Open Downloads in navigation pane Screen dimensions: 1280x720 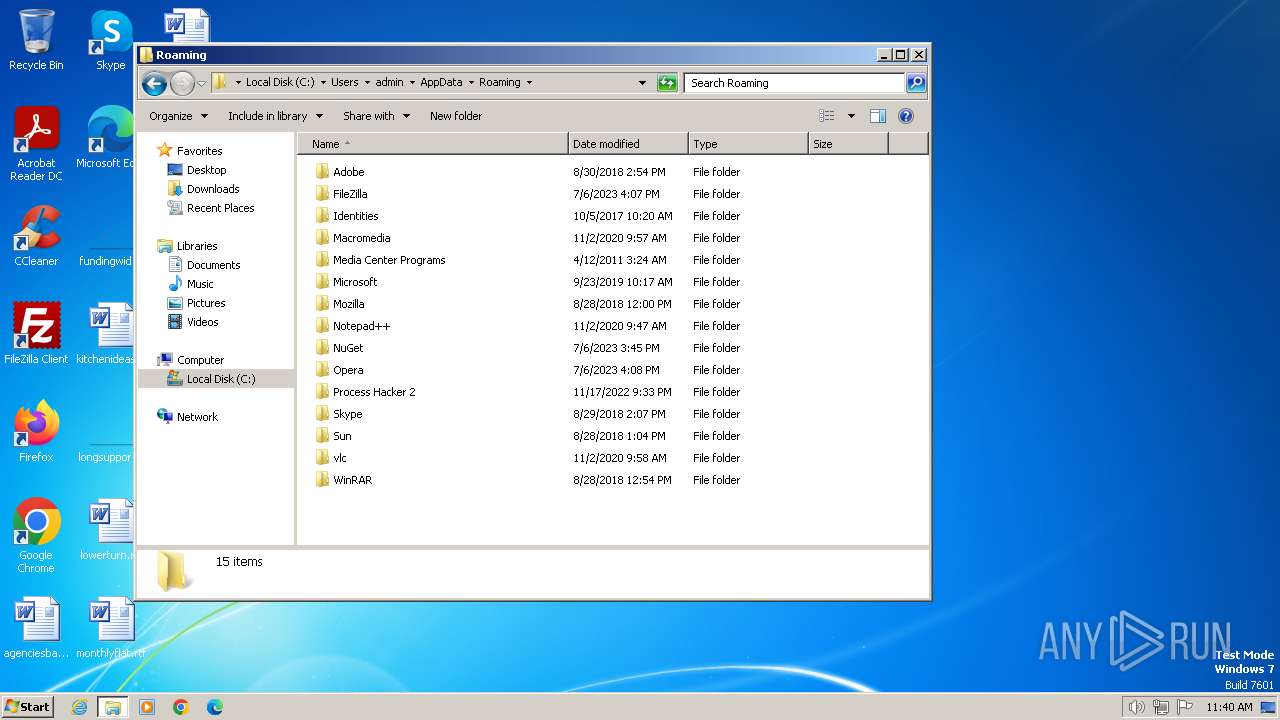tap(212, 189)
